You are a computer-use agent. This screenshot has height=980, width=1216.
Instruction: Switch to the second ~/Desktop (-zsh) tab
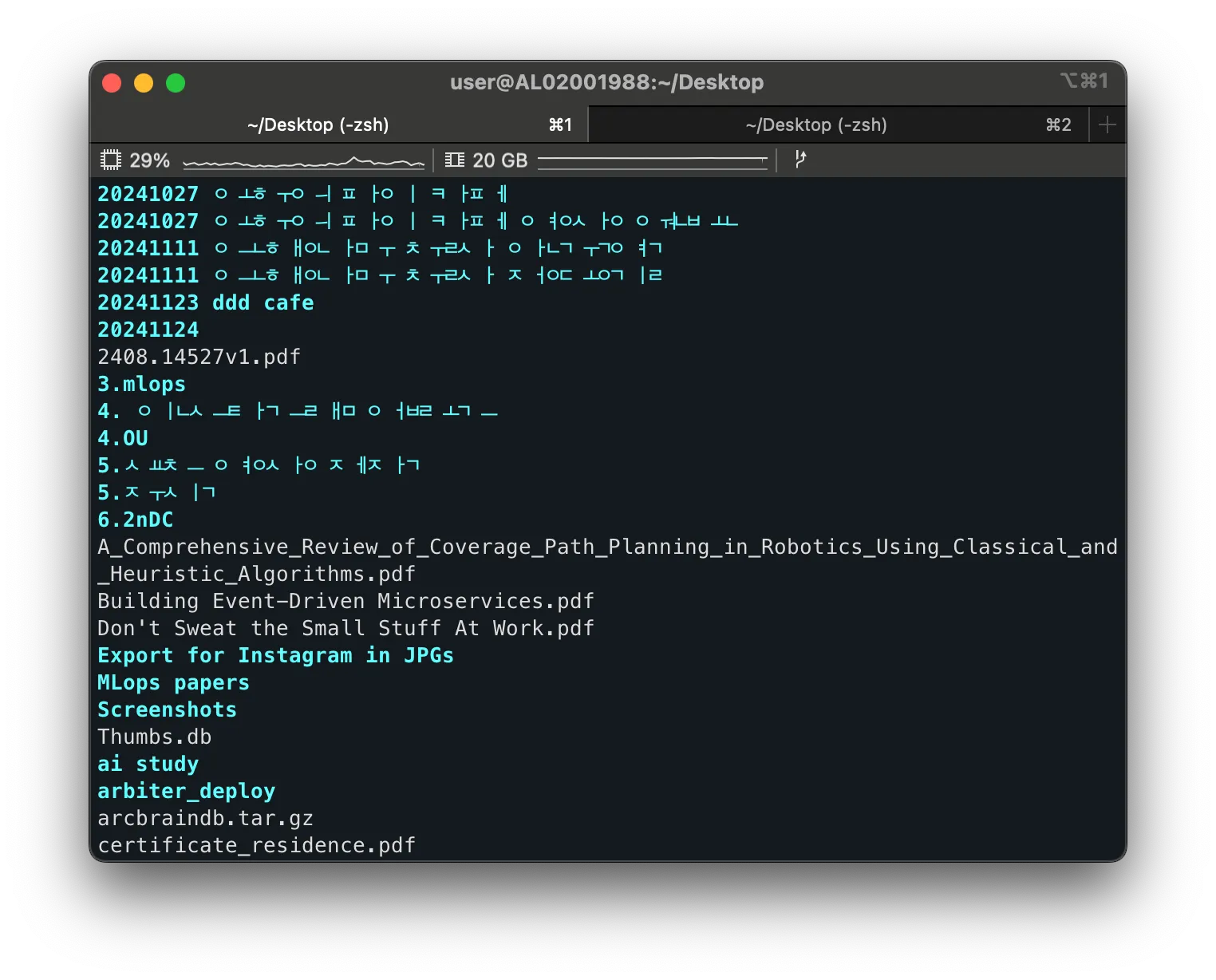click(816, 124)
